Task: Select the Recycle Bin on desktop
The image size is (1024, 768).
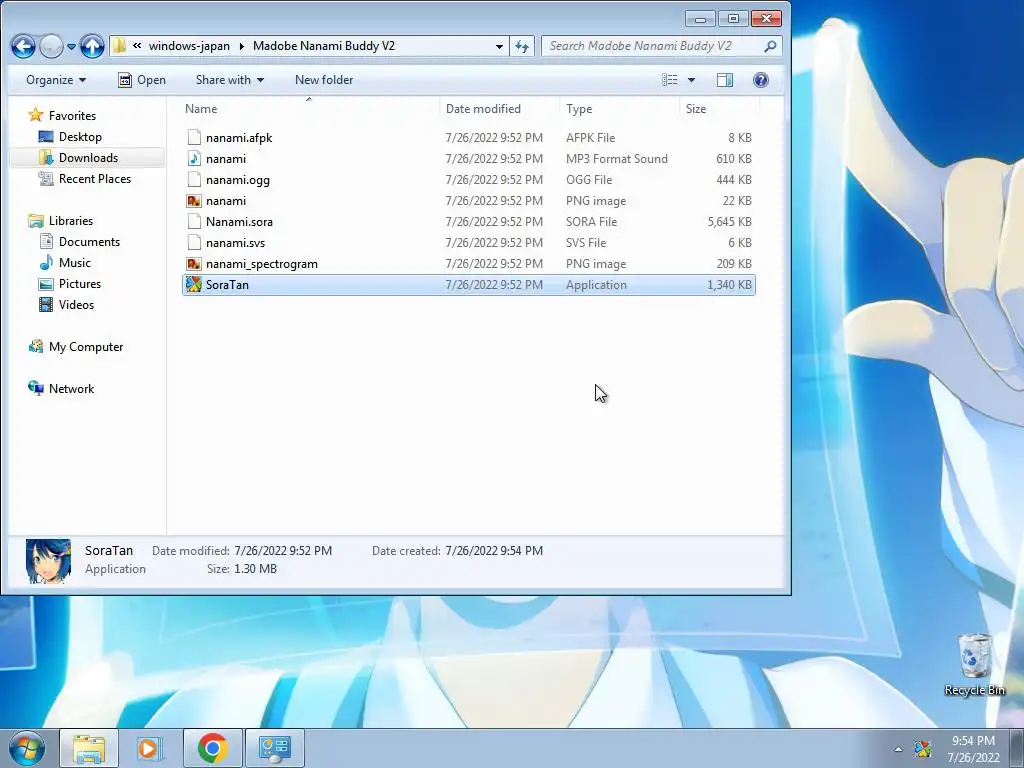Action: 974,665
